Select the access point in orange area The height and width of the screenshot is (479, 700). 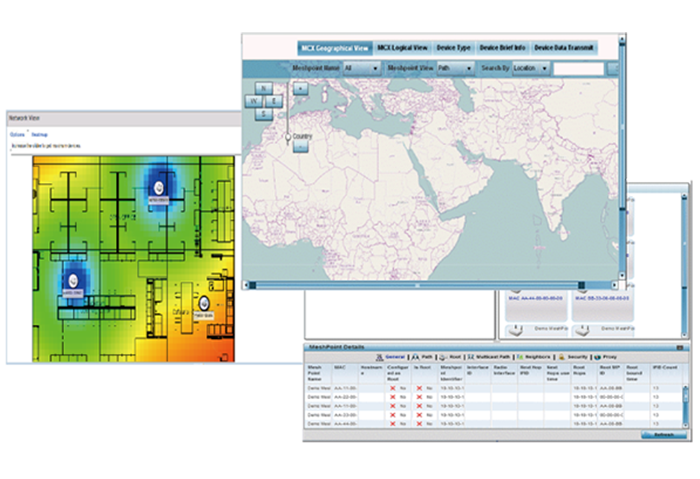click(204, 303)
